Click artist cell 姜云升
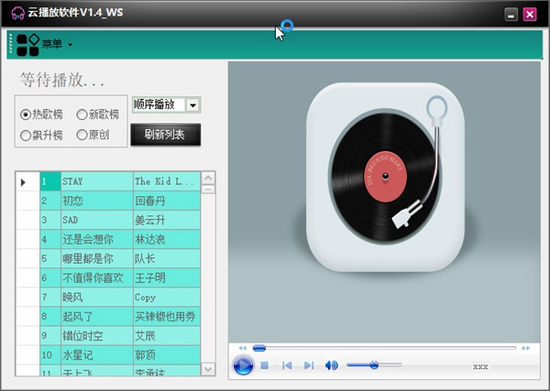Image resolution: width=550 pixels, height=391 pixels. [167, 220]
